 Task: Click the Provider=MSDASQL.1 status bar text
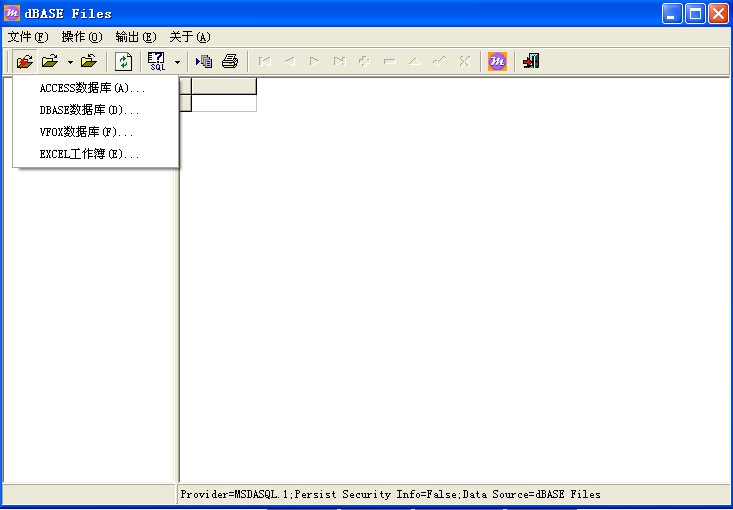[x=390, y=494]
